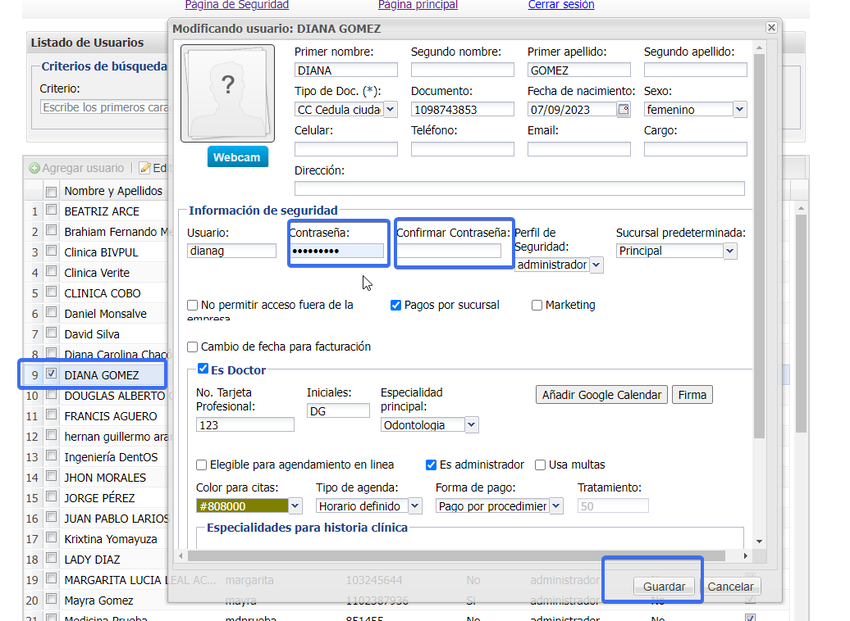This screenshot has width=850, height=621.
Task: Click the Iniciales field DG
Action: pyautogui.click(x=338, y=411)
